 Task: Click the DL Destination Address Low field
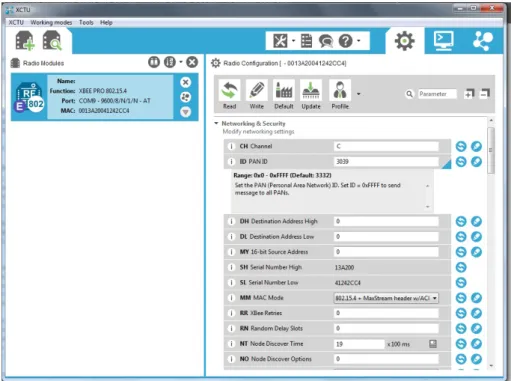386,237
